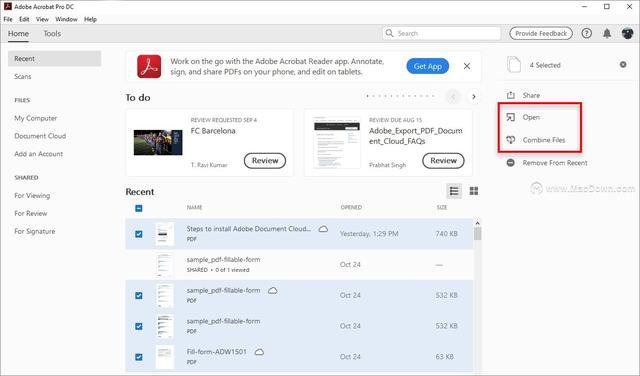Click Review on the Adobe_Export_PDF card
Viewport: 640px width, 376px height.
tap(443, 160)
